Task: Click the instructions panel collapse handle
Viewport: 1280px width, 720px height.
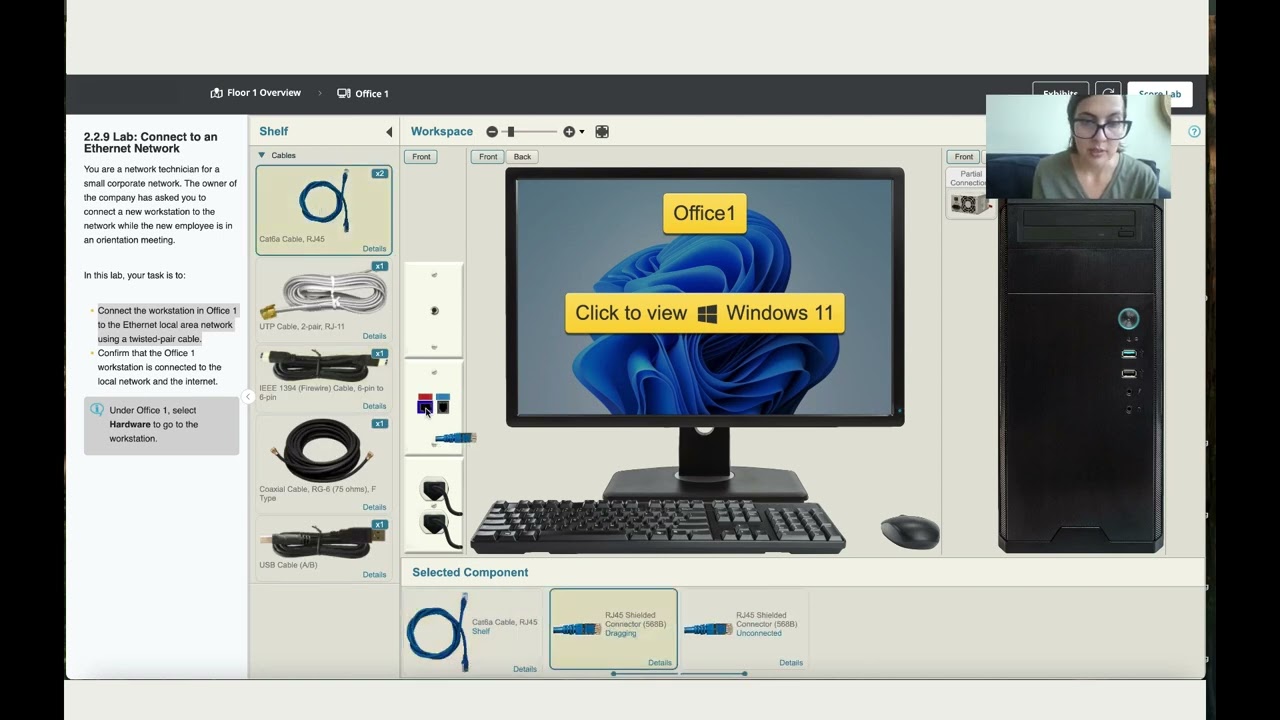Action: coord(248,397)
